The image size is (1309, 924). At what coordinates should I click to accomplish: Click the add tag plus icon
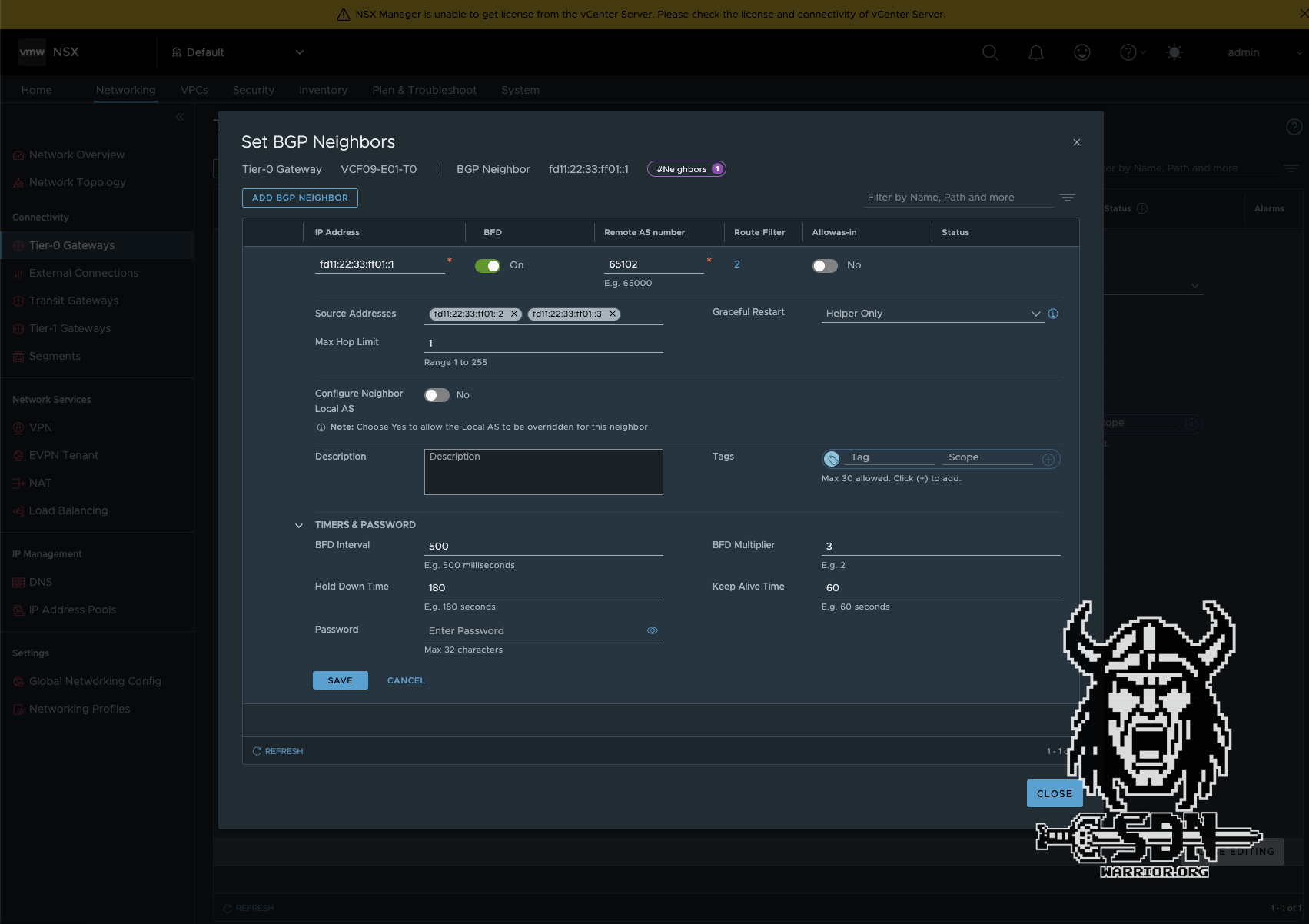coord(1048,460)
